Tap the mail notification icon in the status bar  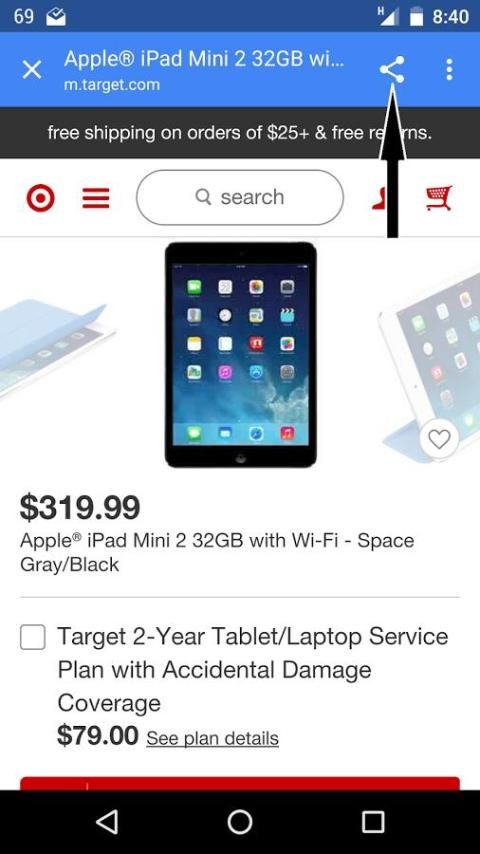click(x=56, y=17)
